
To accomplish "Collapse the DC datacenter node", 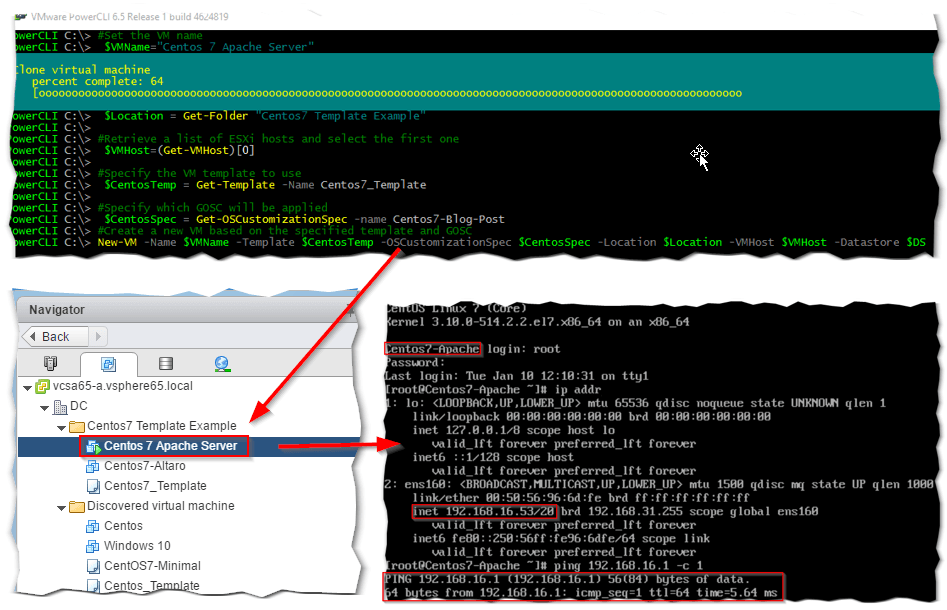I will coord(45,408).
